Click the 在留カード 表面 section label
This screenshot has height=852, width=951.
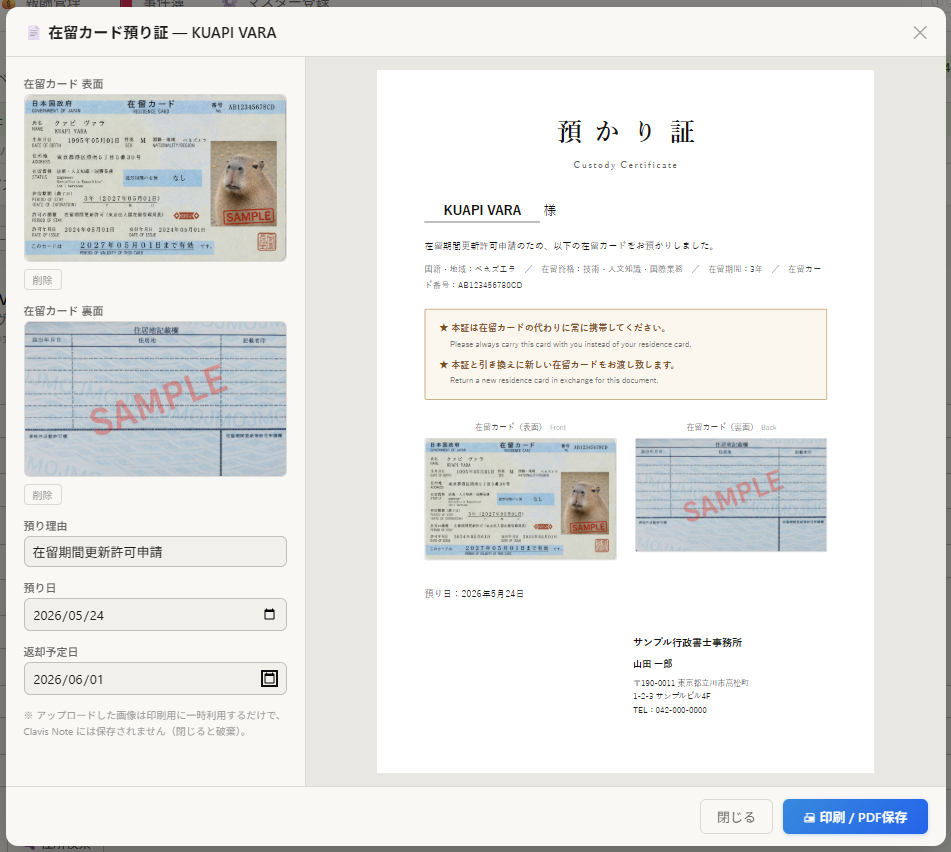tap(63, 84)
